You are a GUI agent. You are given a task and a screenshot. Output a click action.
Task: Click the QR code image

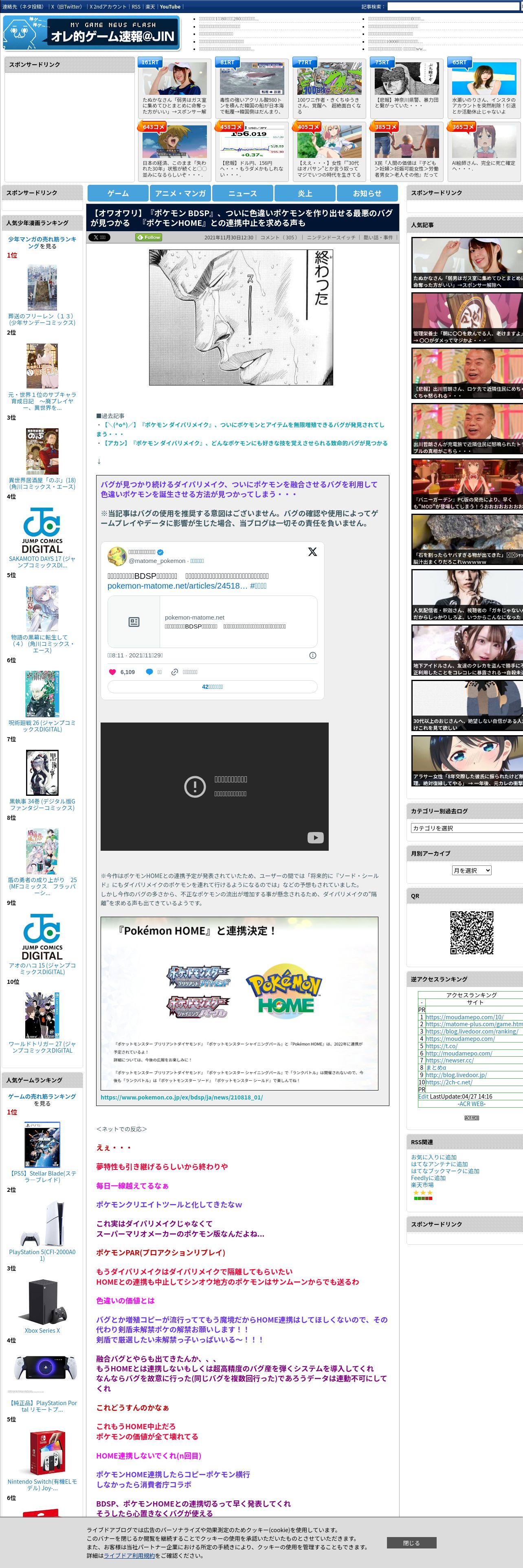472,933
